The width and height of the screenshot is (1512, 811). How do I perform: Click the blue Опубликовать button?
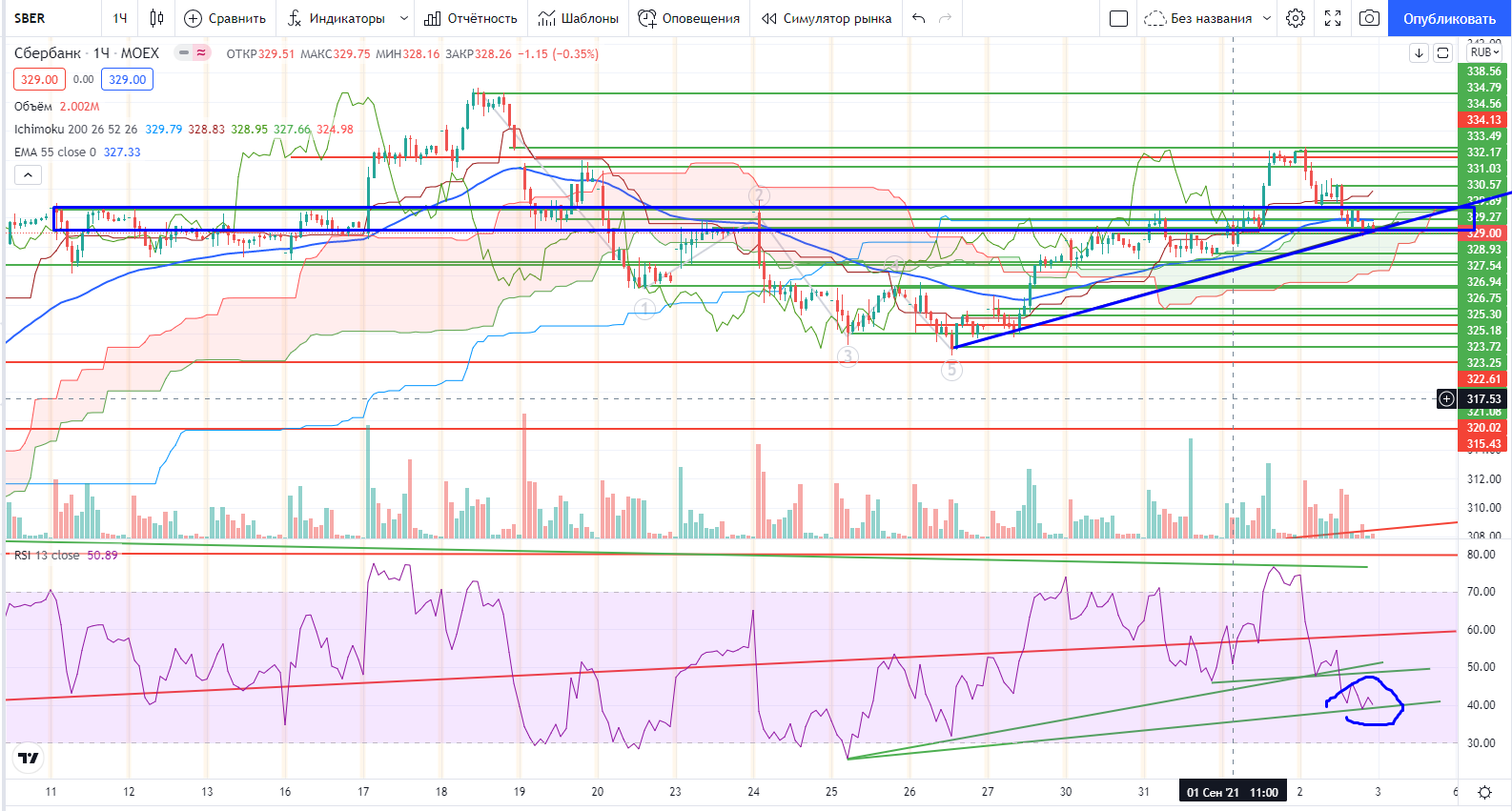pos(1449,18)
